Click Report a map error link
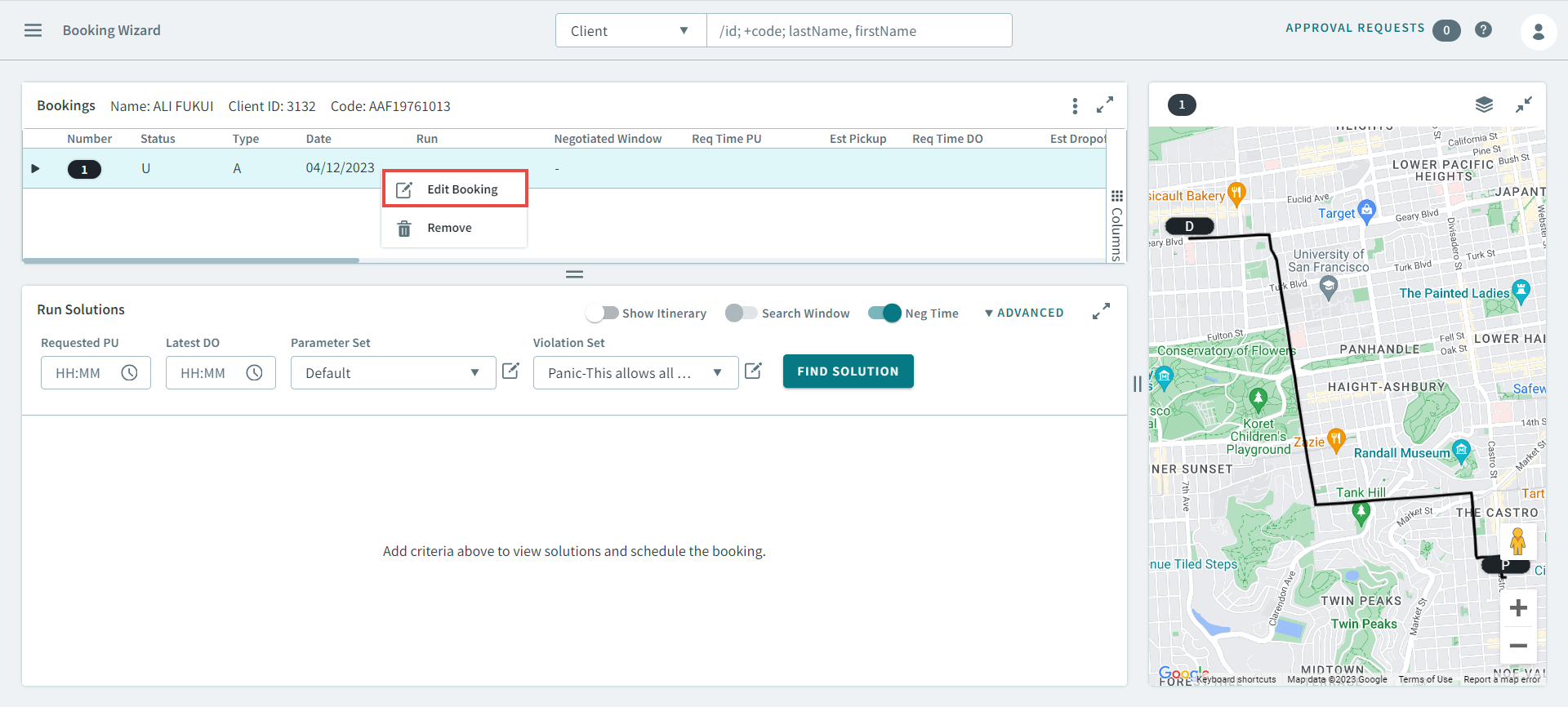 click(1501, 679)
